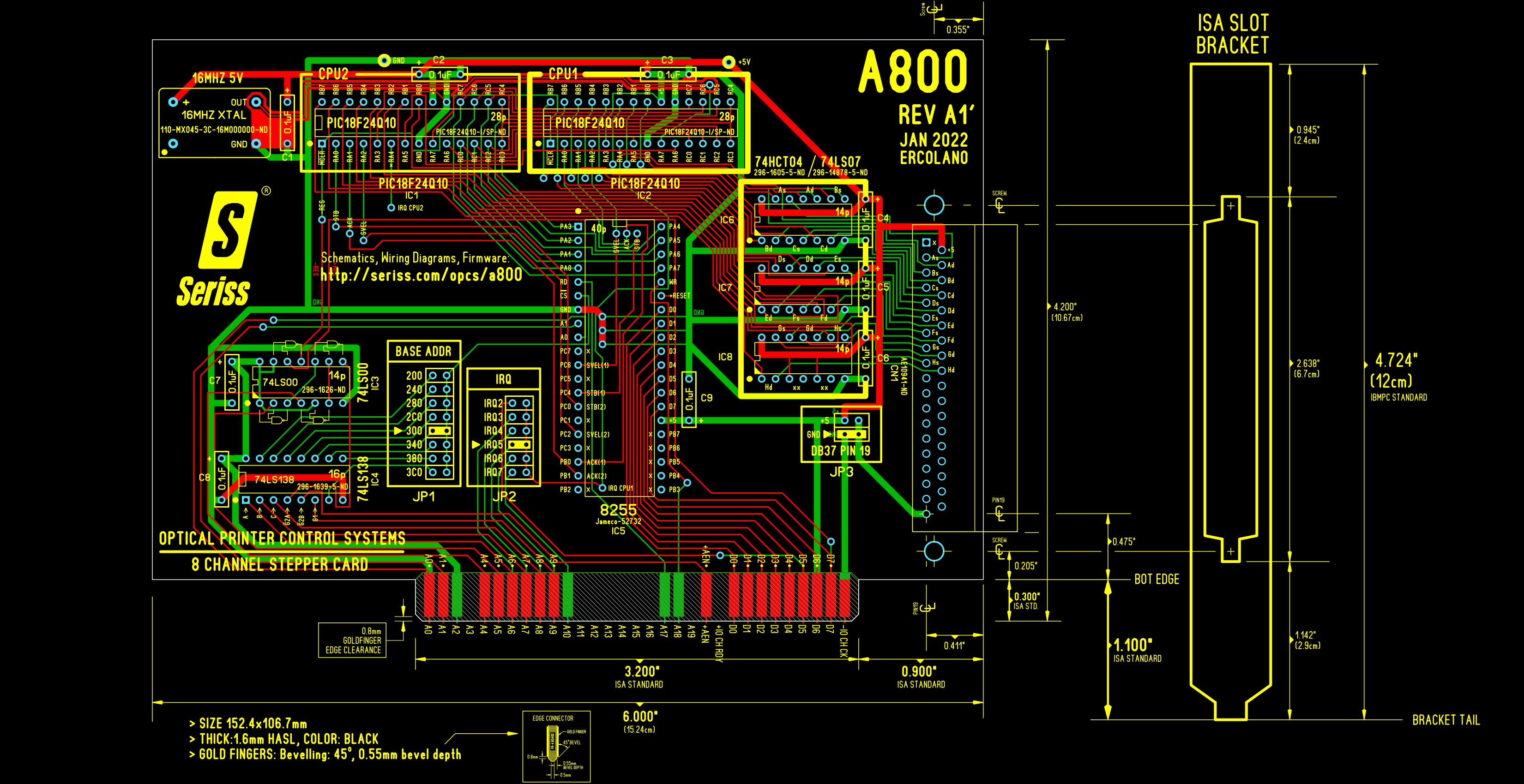
Task: Click the C9 capacitor label
Action: pyautogui.click(x=706, y=398)
